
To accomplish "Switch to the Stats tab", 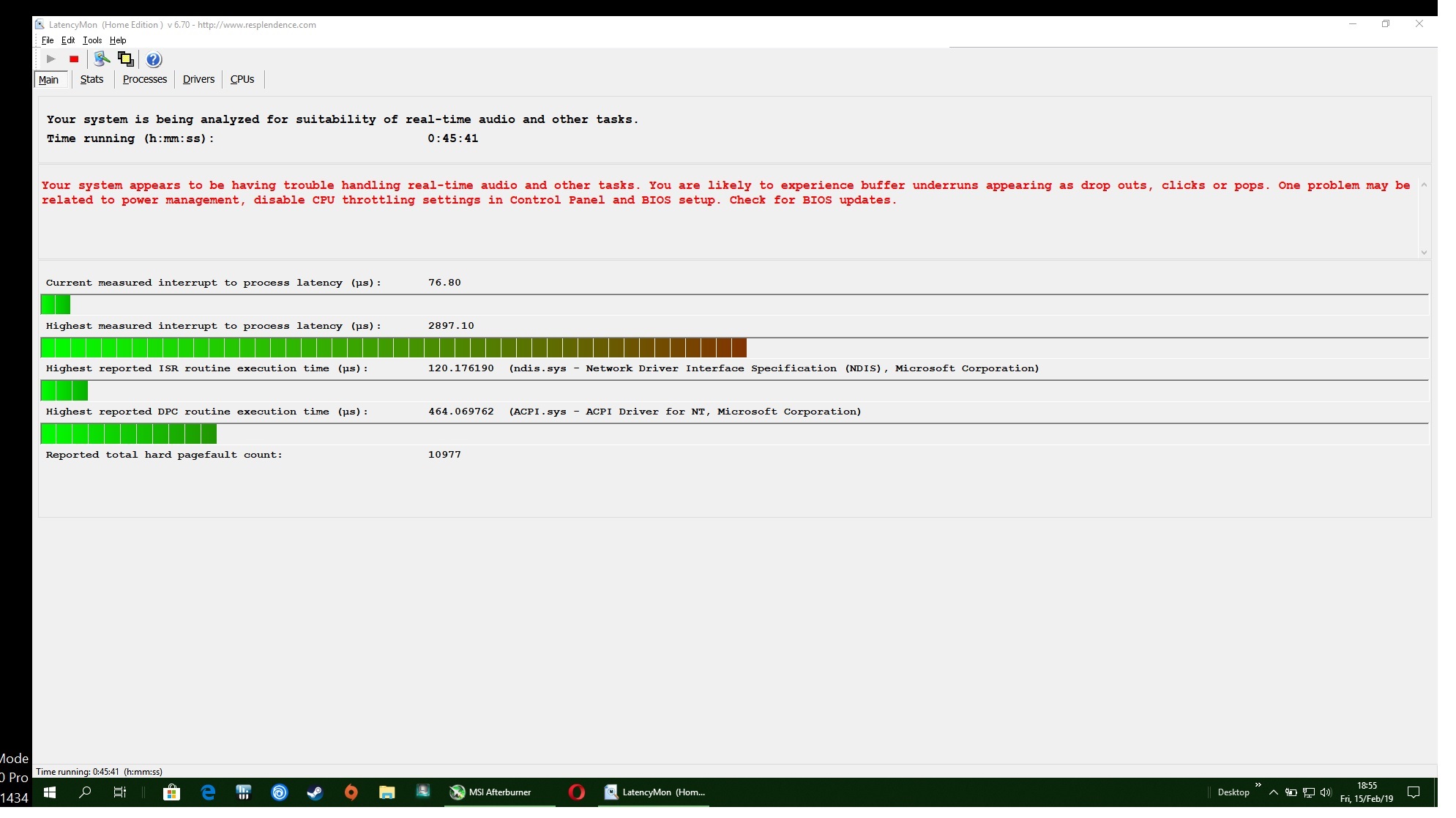I will 92,79.
